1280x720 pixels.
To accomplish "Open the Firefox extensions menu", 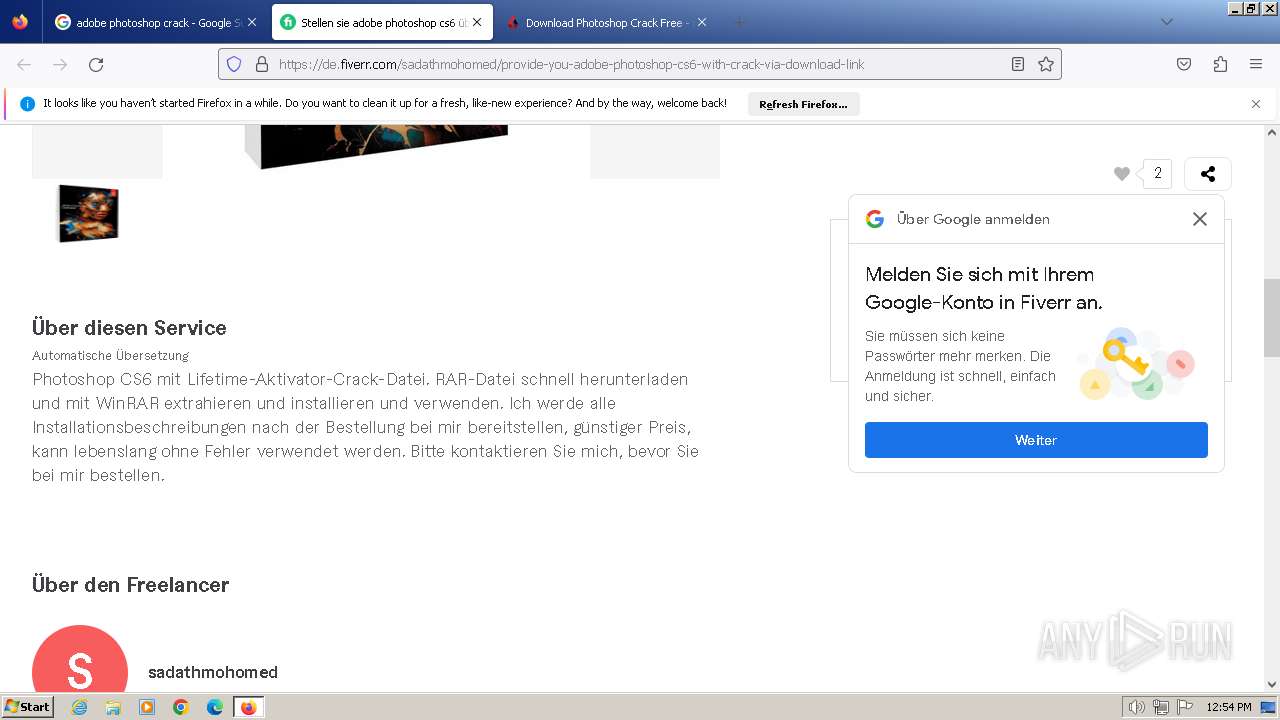I will click(x=1220, y=64).
